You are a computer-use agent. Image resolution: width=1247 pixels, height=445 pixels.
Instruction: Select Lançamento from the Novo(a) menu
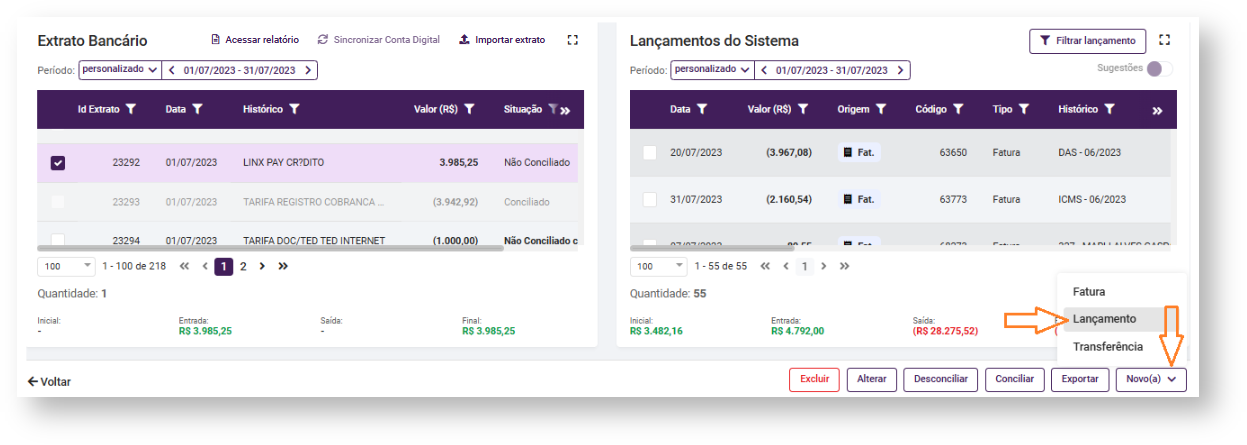[x=1121, y=319]
